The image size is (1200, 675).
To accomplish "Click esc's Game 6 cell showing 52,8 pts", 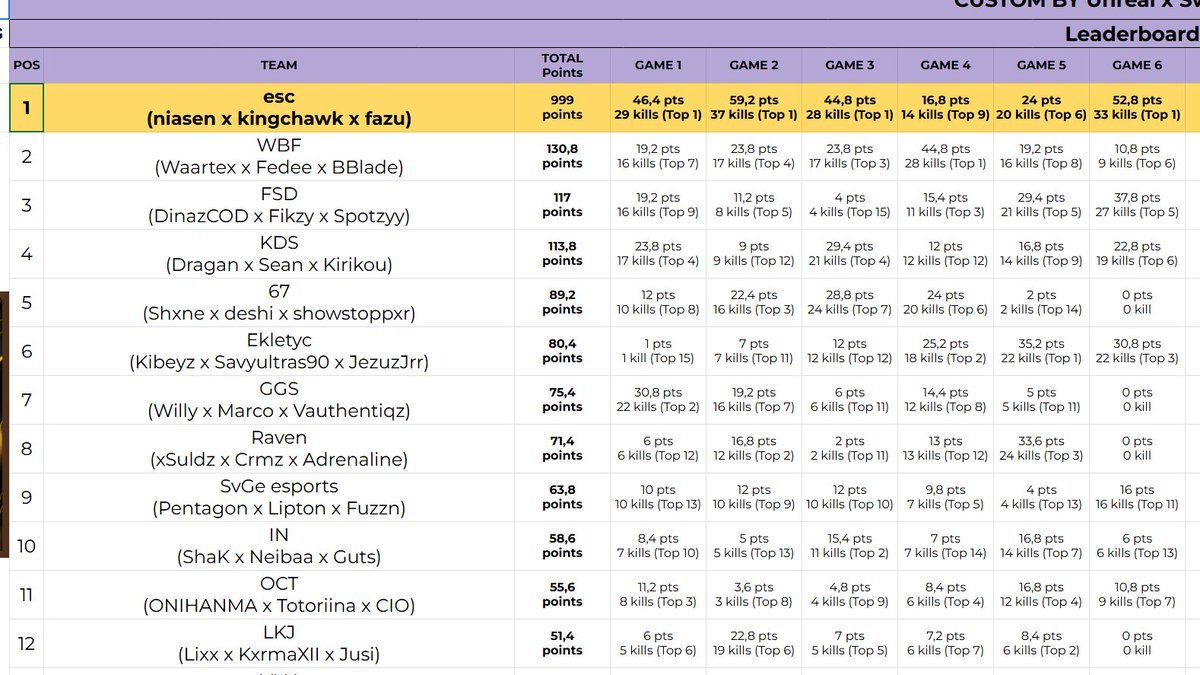I will click(x=1138, y=108).
